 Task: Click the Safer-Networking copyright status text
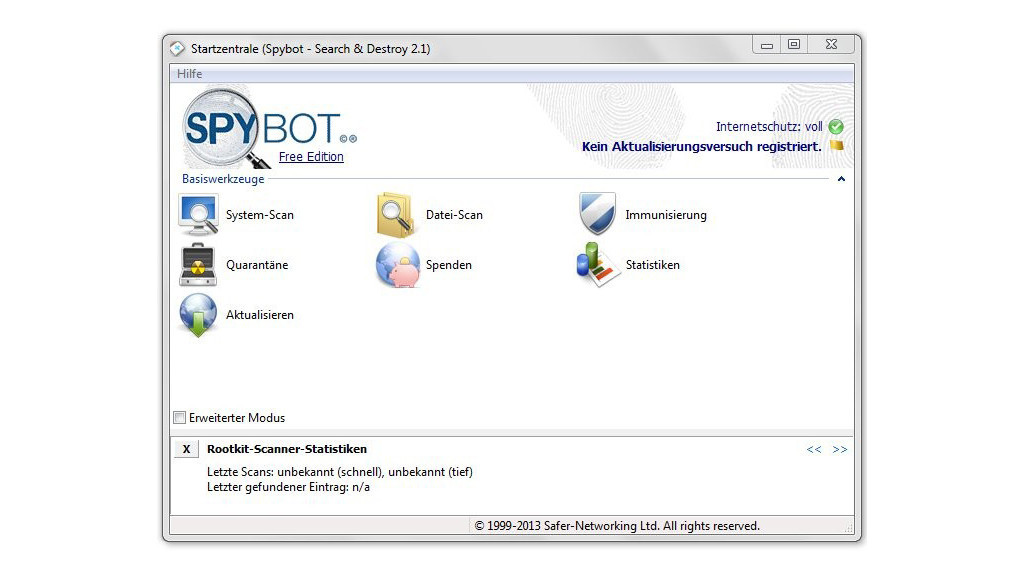617,526
